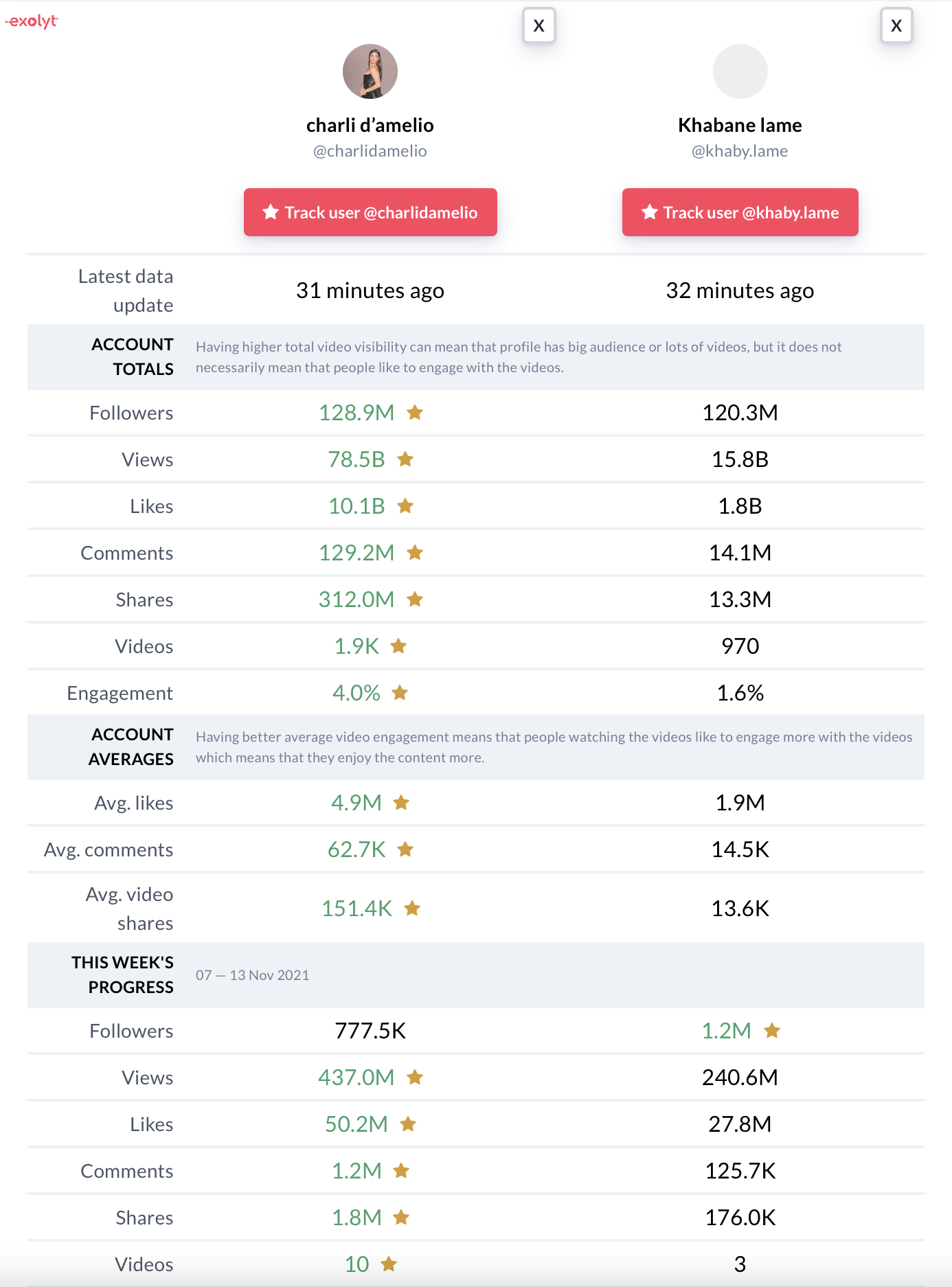Remove Khabane lame from comparison
Viewport: 952px width, 1287px height.
(896, 26)
